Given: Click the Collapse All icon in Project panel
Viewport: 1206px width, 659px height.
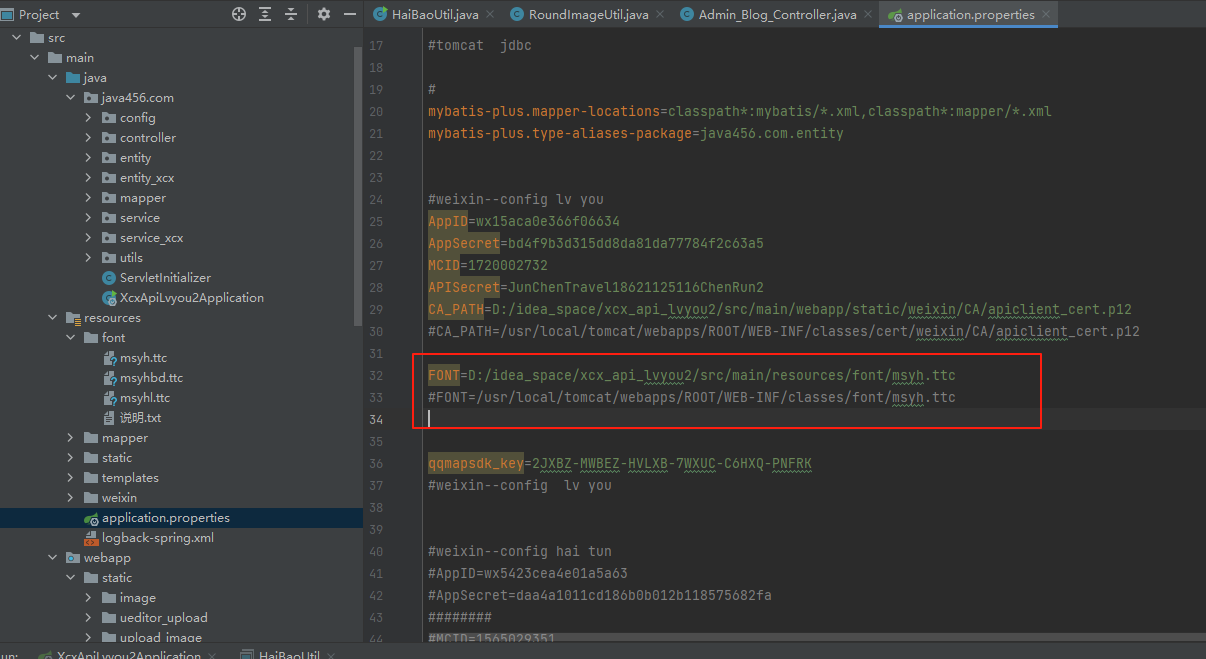Looking at the screenshot, I should [291, 14].
